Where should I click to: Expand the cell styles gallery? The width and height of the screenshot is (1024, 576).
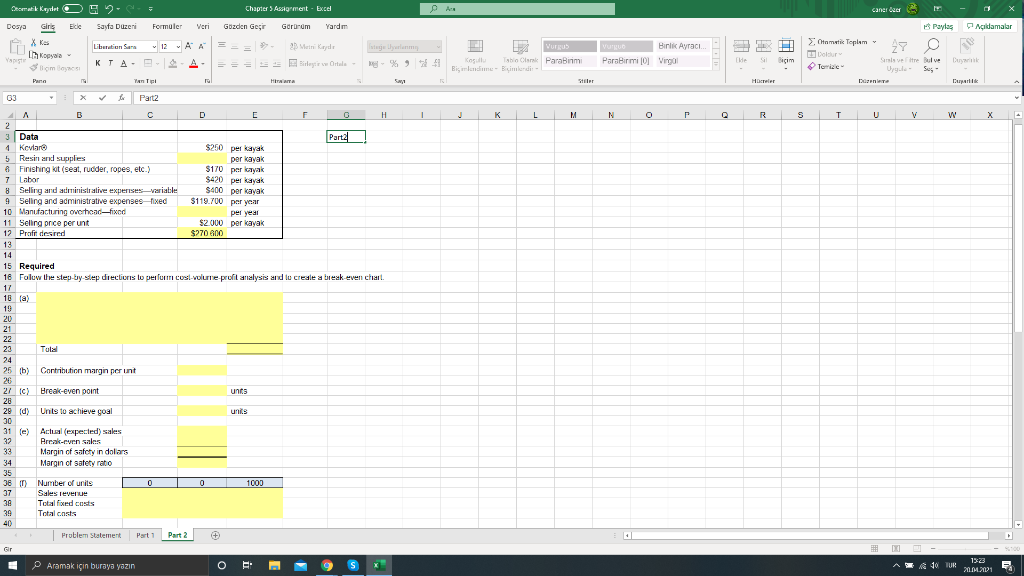pyautogui.click(x=716, y=65)
